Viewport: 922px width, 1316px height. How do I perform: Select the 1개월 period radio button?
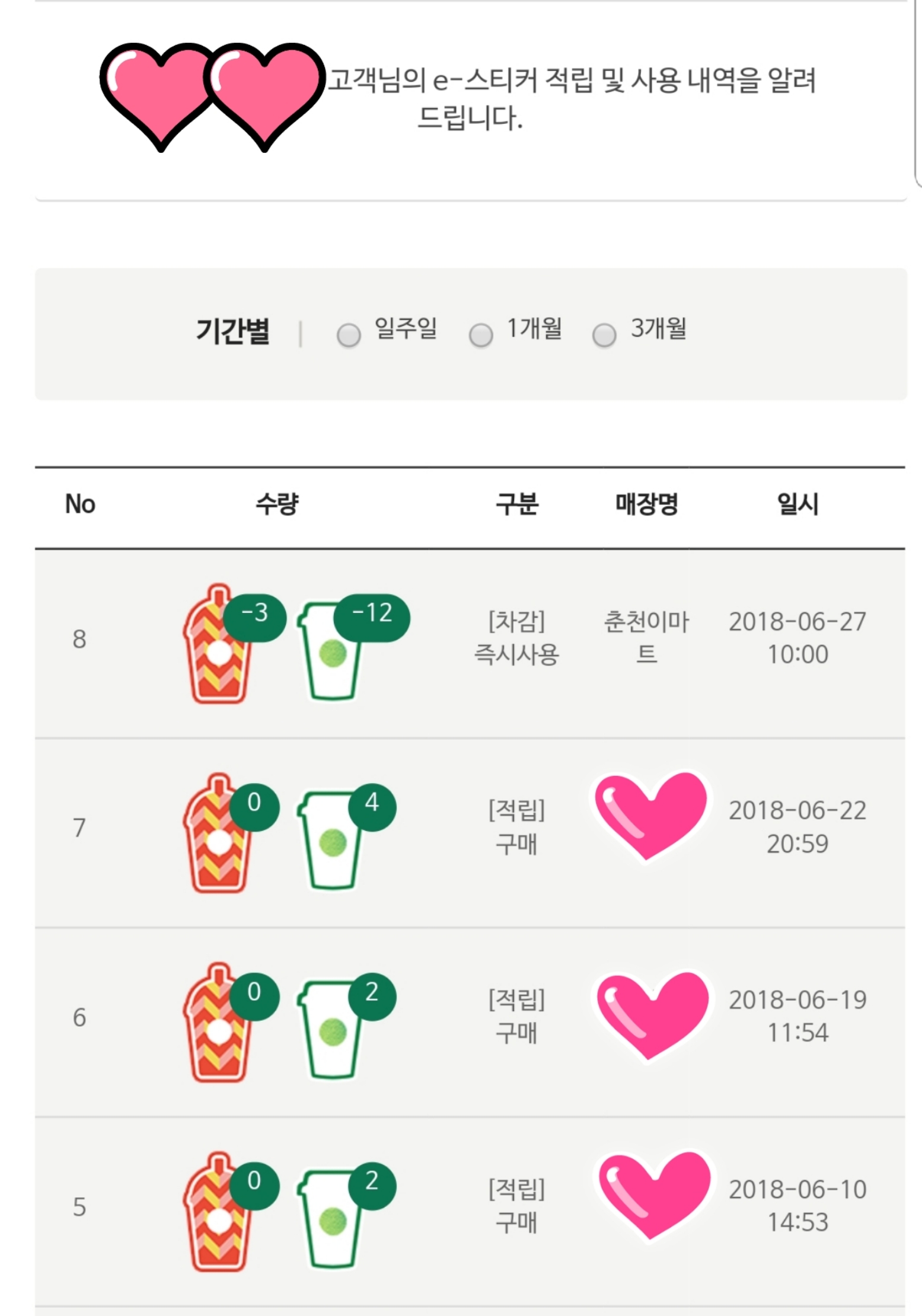pyautogui.click(x=481, y=335)
